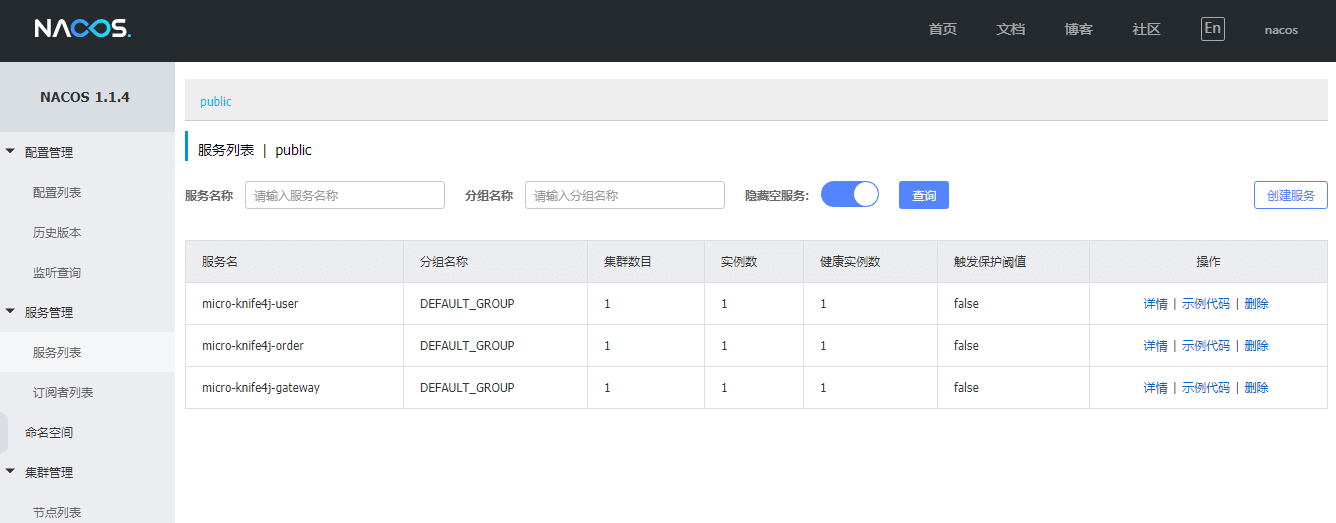
Task: Open the nacos user menu
Action: pyautogui.click(x=1281, y=30)
